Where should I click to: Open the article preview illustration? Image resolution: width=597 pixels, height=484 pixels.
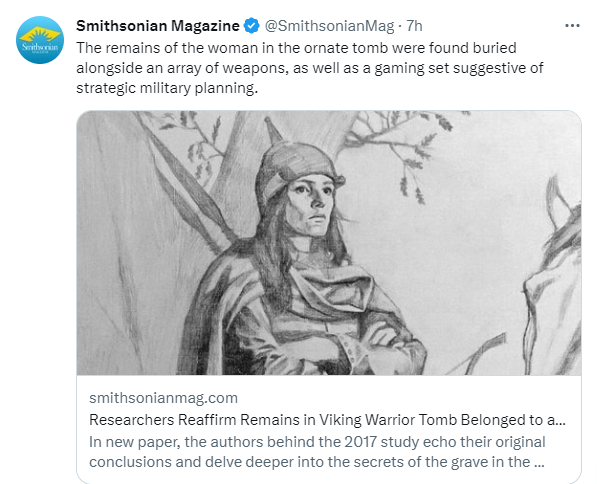coord(329,243)
